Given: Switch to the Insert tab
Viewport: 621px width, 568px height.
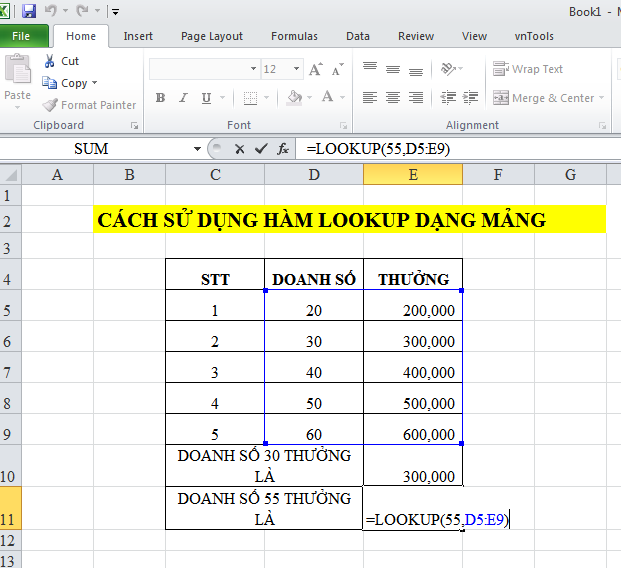Looking at the screenshot, I should [x=138, y=36].
